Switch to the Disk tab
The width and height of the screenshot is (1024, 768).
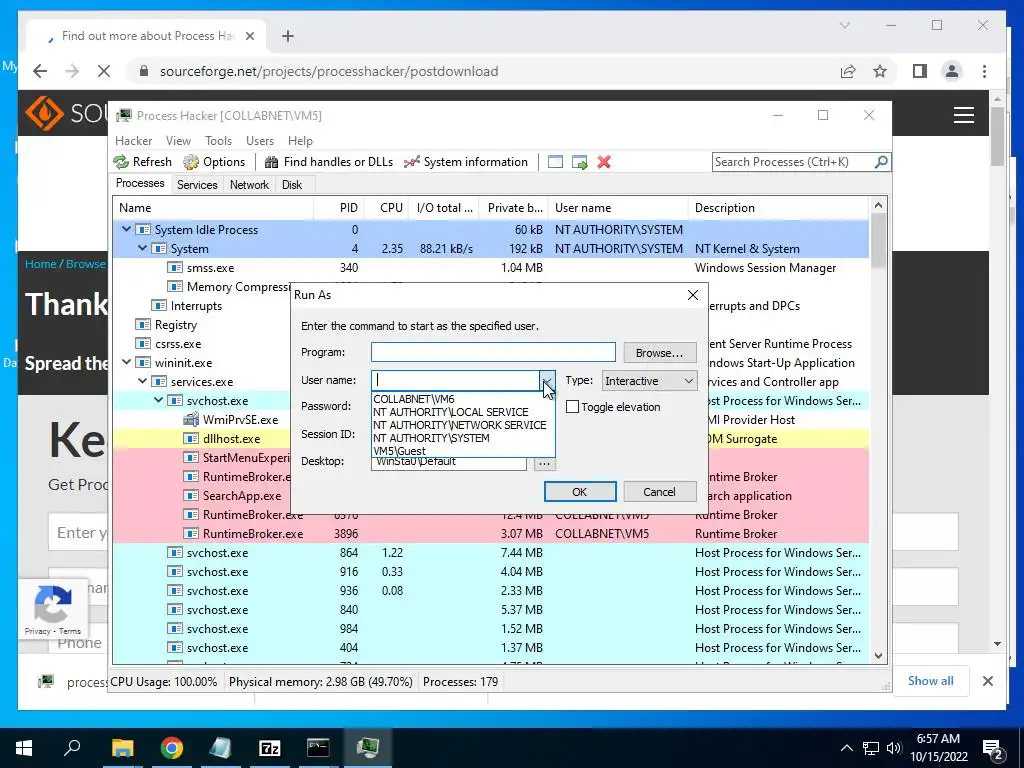(292, 185)
